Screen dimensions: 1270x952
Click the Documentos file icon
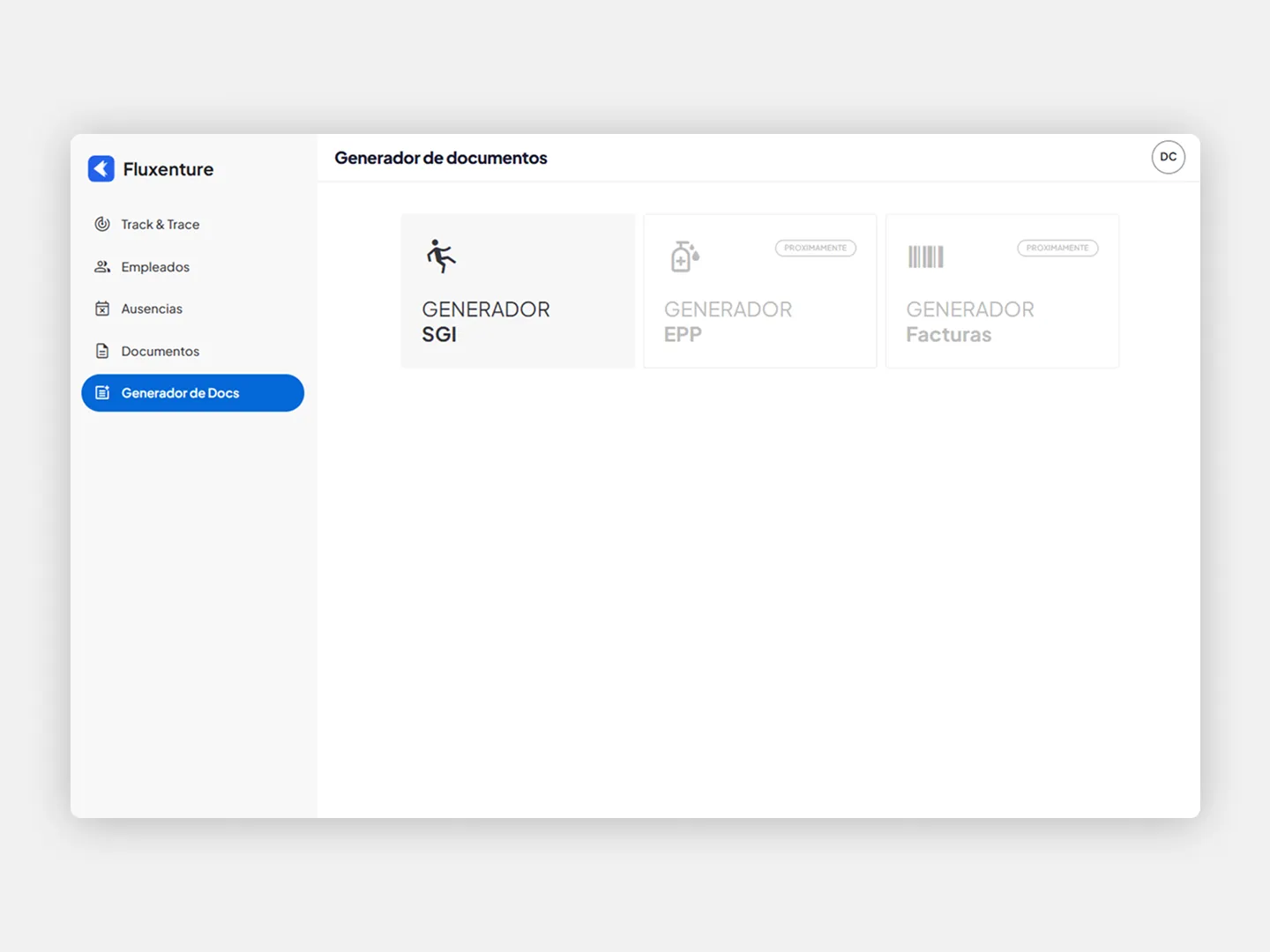[102, 351]
